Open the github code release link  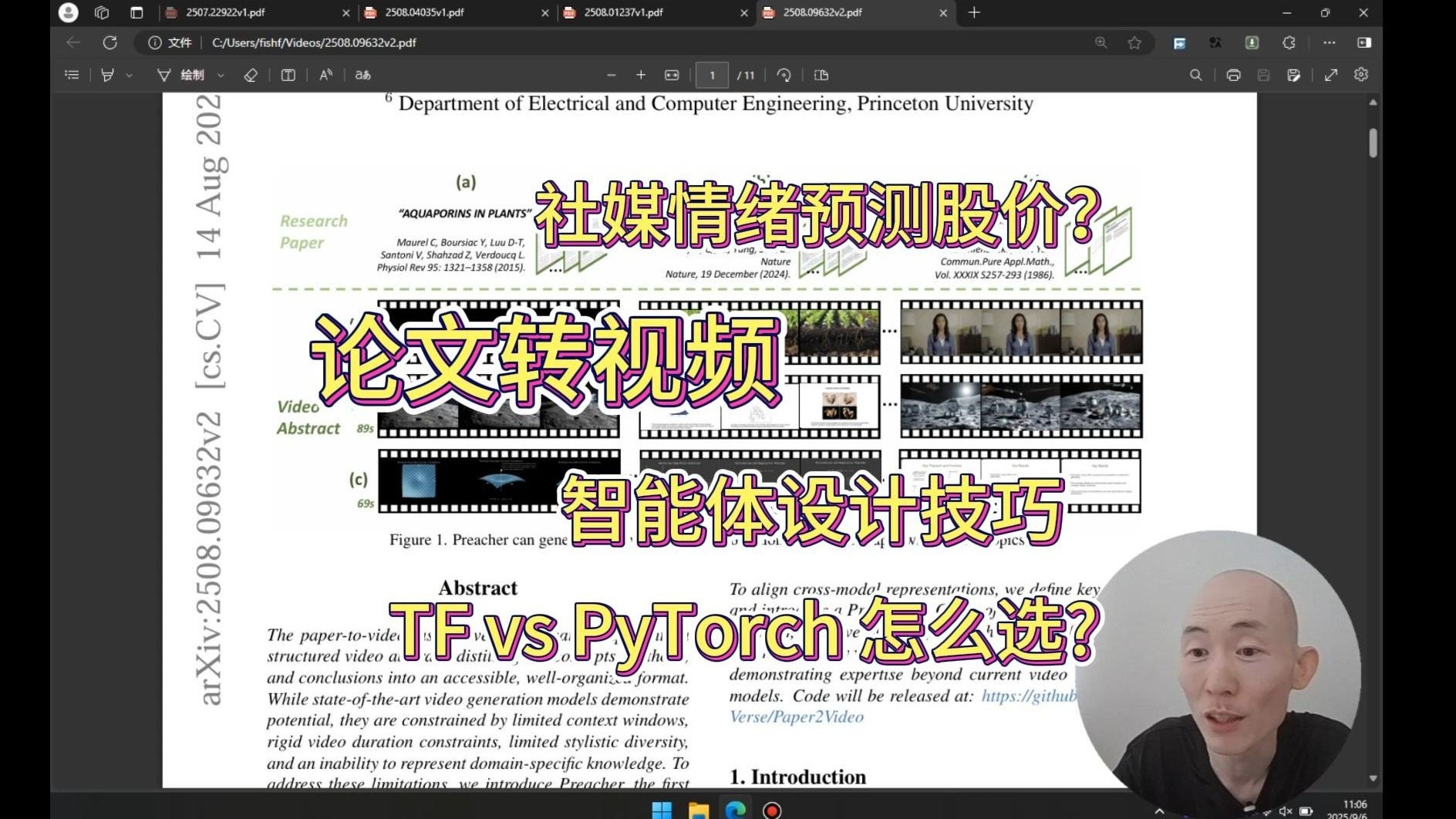tap(1029, 696)
